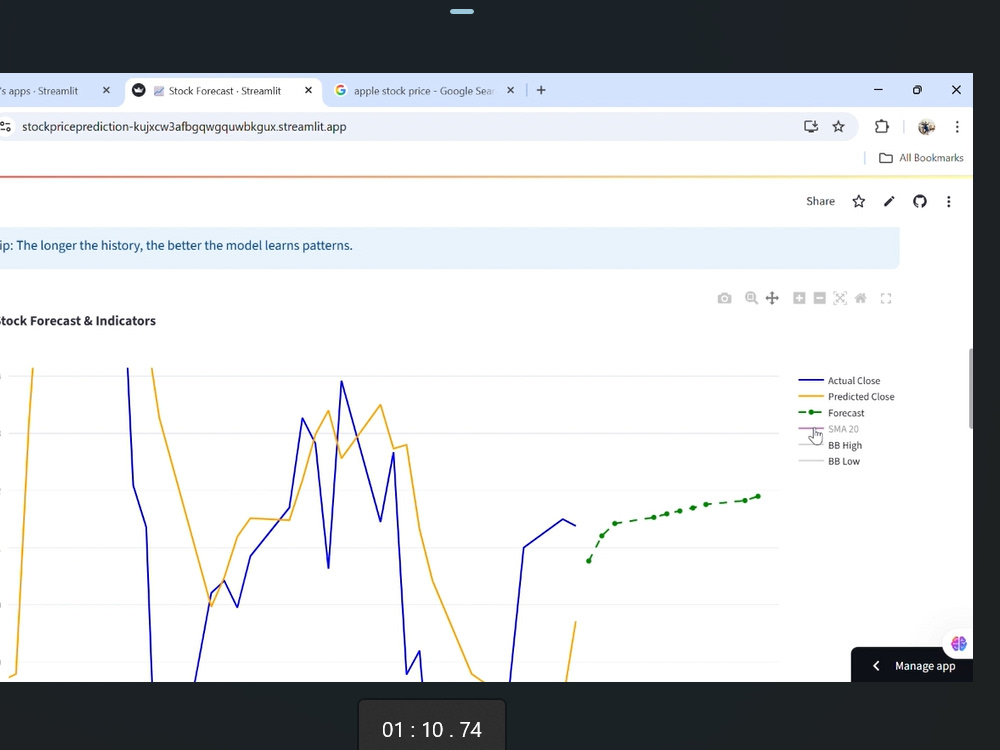The width and height of the screenshot is (1000, 750).
Task: Click the page vertical scrollbar
Action: coord(971,388)
